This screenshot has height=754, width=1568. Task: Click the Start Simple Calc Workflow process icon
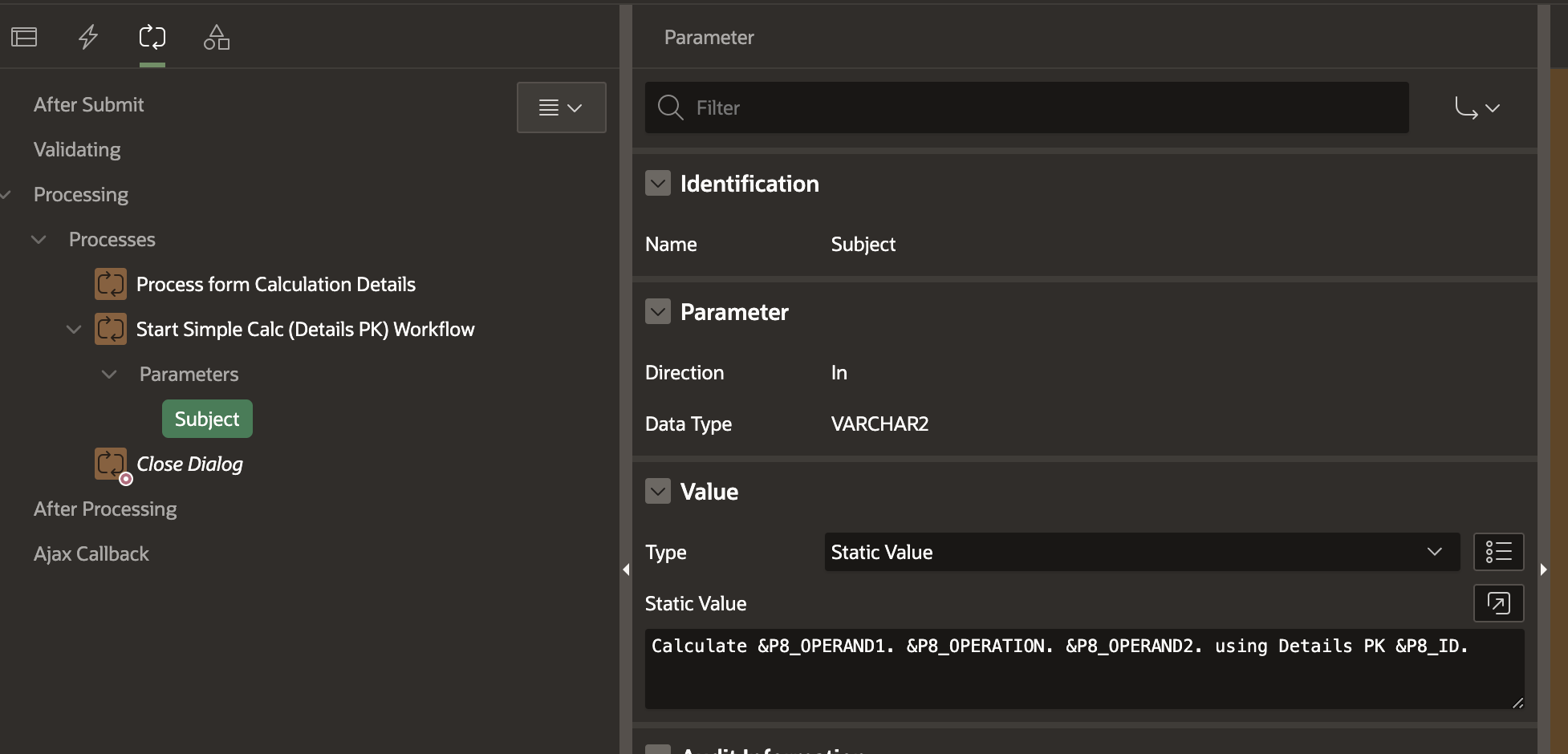(111, 329)
